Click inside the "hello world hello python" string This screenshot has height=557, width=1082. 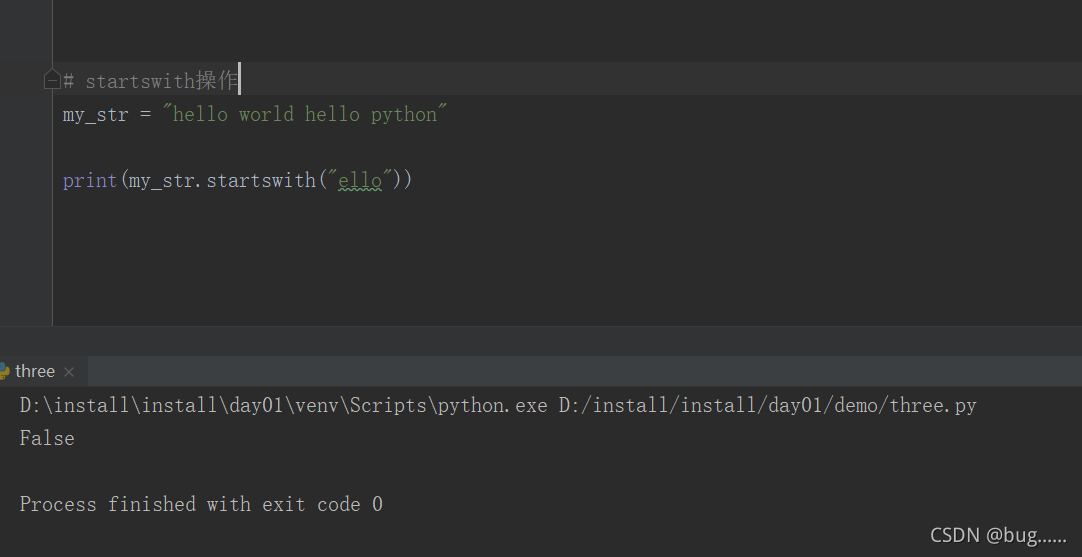tap(305, 114)
